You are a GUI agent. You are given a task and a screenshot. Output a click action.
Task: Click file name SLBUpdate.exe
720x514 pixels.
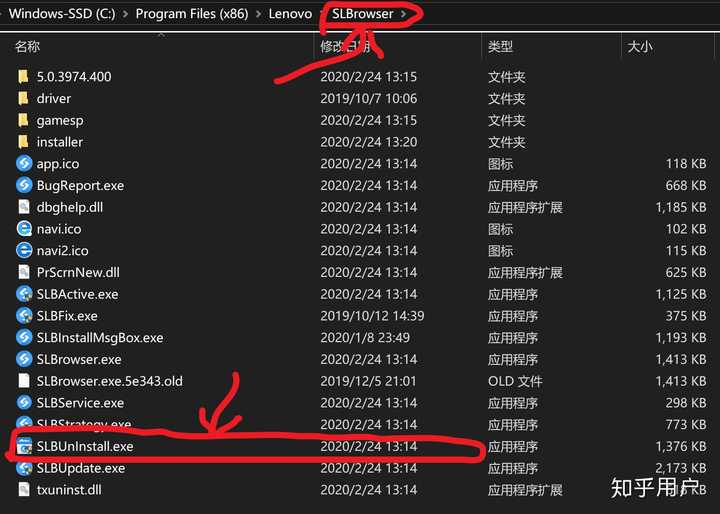(x=81, y=468)
